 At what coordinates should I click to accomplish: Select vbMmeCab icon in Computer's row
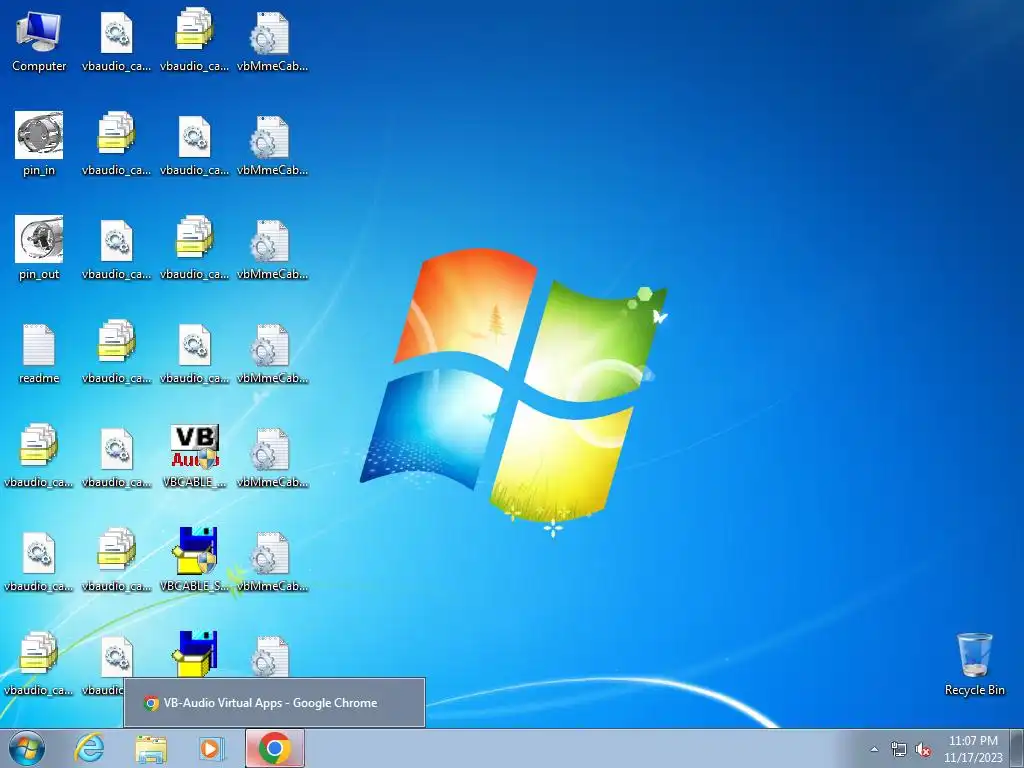pyautogui.click(x=272, y=42)
